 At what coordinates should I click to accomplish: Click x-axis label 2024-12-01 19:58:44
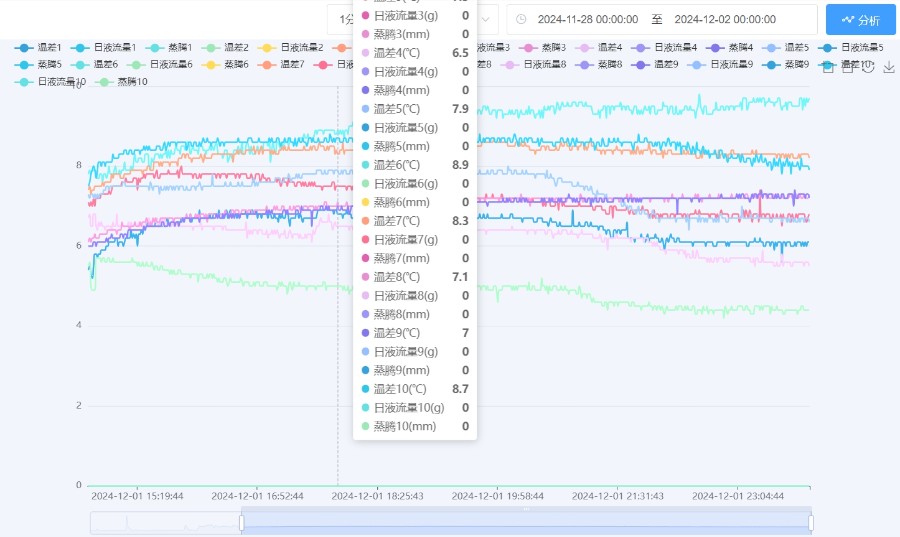tap(498, 496)
